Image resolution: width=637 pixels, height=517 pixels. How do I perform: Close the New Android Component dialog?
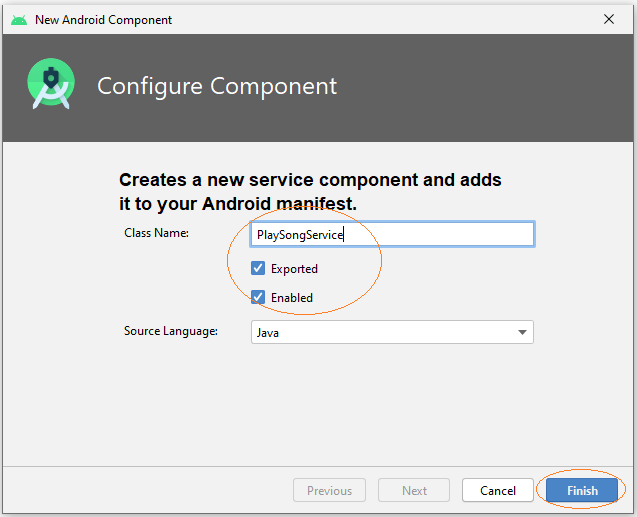click(609, 19)
